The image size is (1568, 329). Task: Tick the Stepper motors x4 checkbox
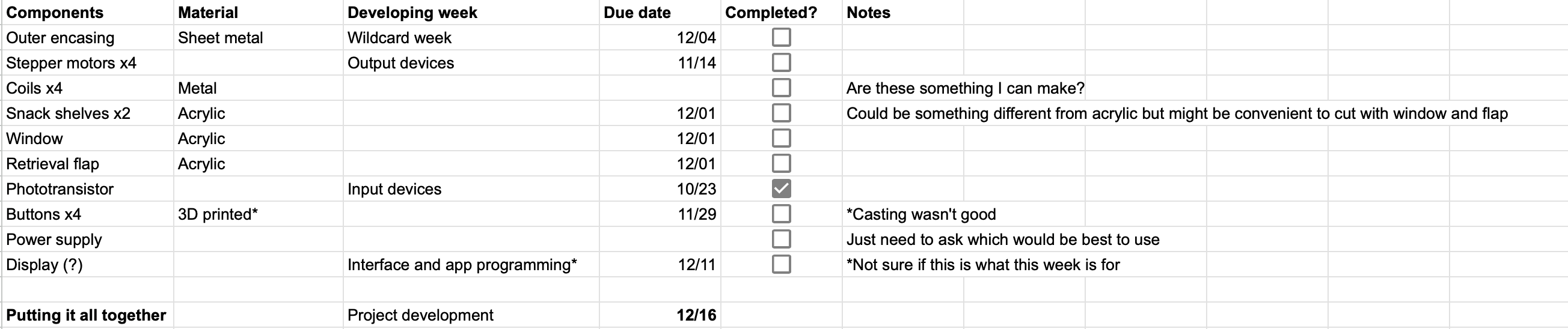781,62
